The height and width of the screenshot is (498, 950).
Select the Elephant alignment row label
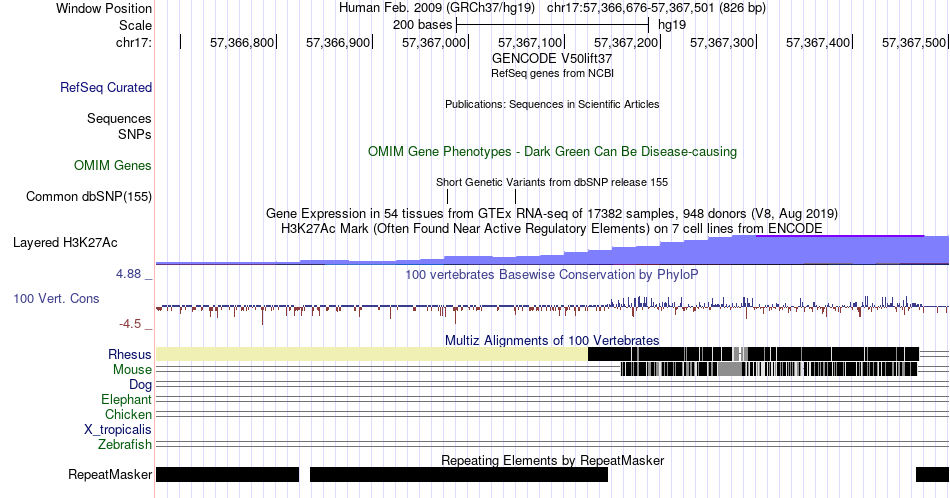[x=126, y=399]
